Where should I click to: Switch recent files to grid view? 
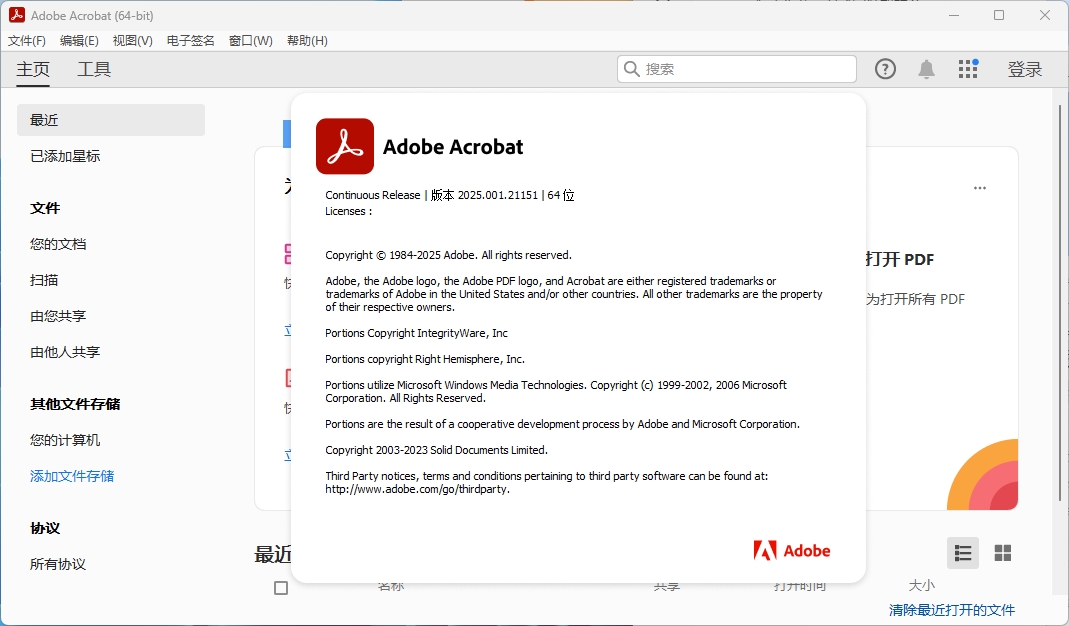point(1003,552)
